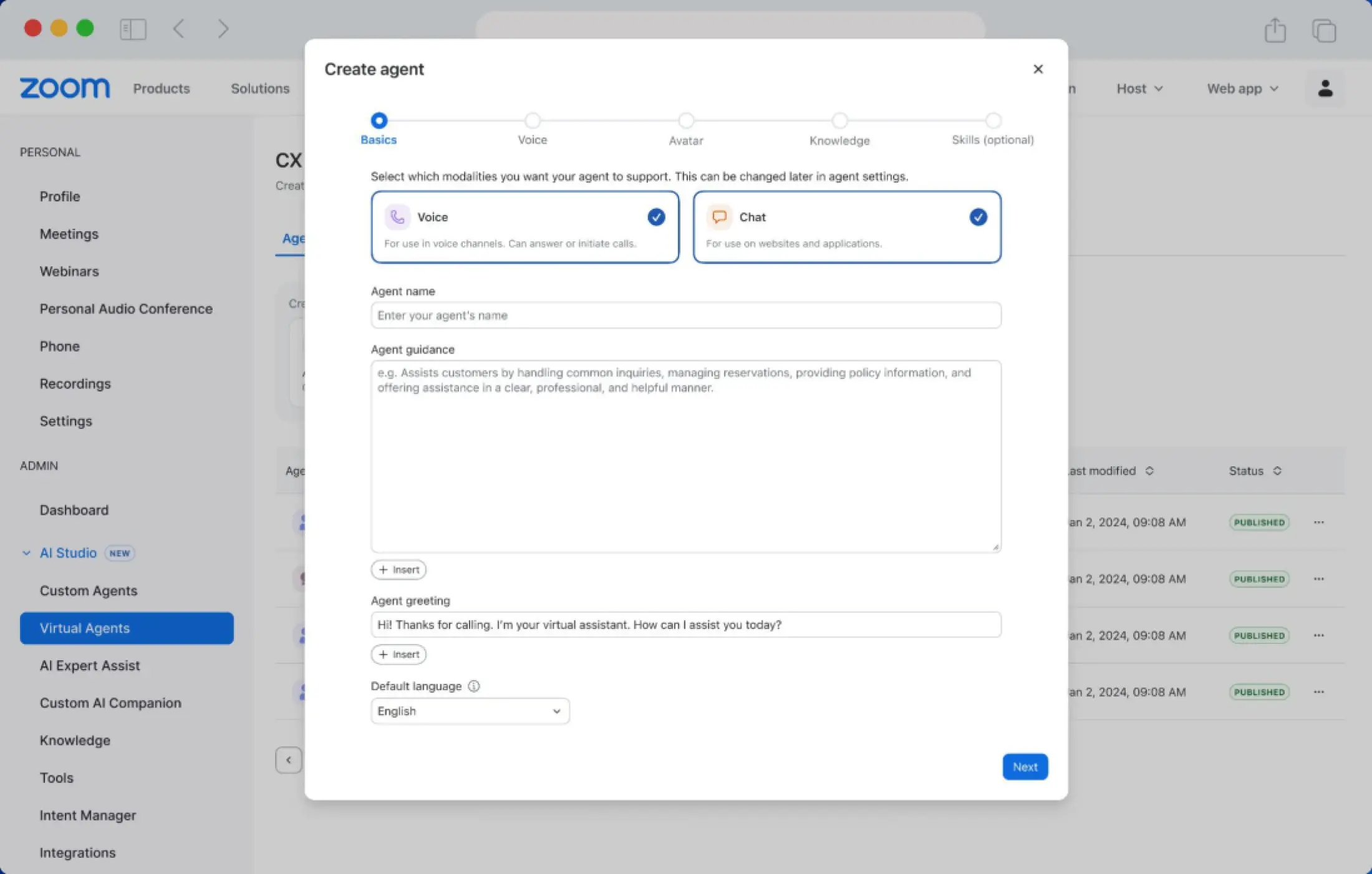The height and width of the screenshot is (874, 1372).
Task: Open the browser tabs overview icon
Action: click(x=1324, y=29)
